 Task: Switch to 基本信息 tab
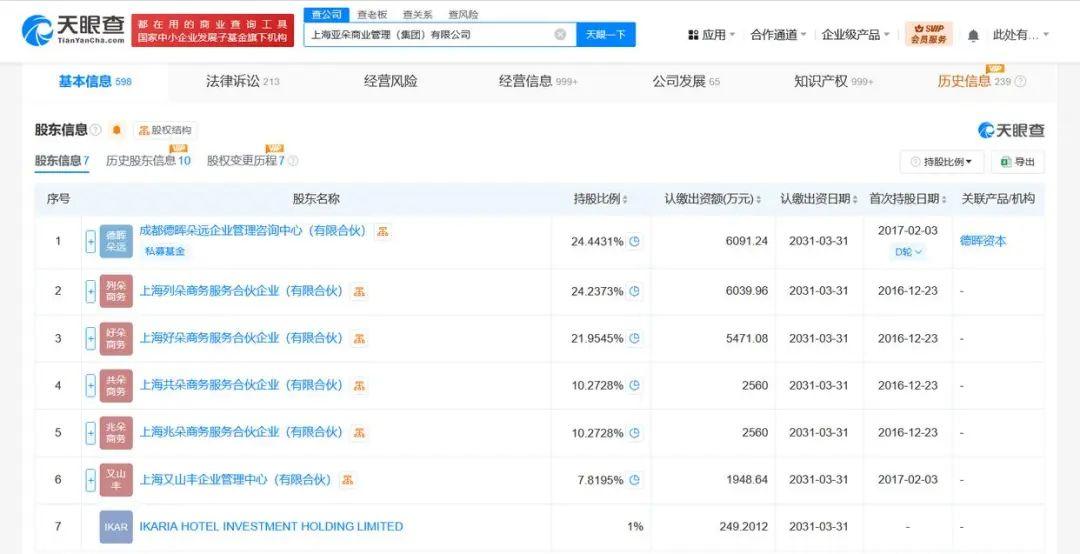[94, 81]
